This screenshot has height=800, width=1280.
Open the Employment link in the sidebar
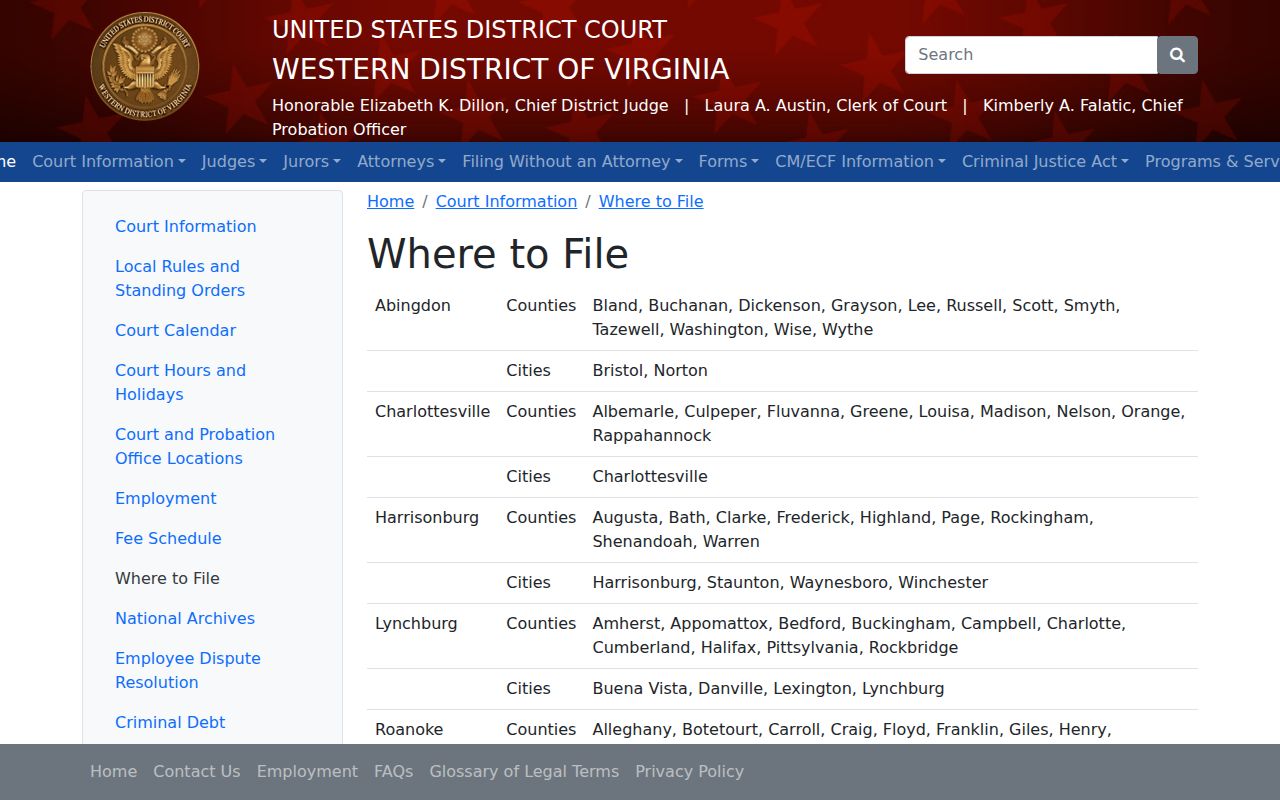(x=165, y=498)
